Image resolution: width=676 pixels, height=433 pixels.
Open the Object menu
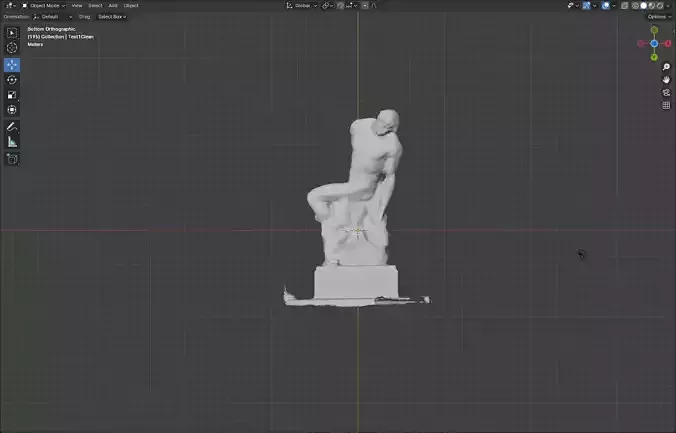[131, 6]
